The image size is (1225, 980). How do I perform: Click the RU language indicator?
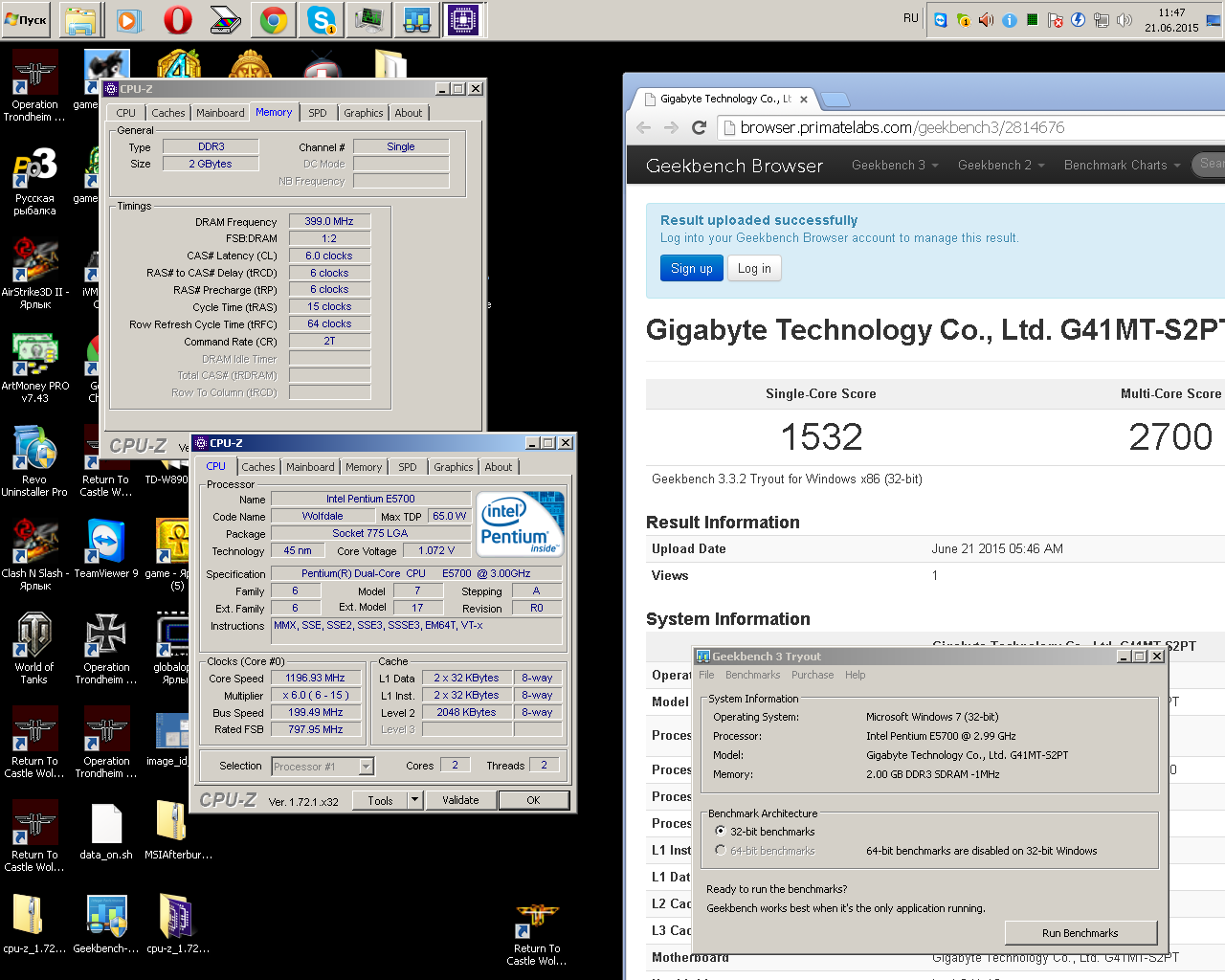coord(911,18)
